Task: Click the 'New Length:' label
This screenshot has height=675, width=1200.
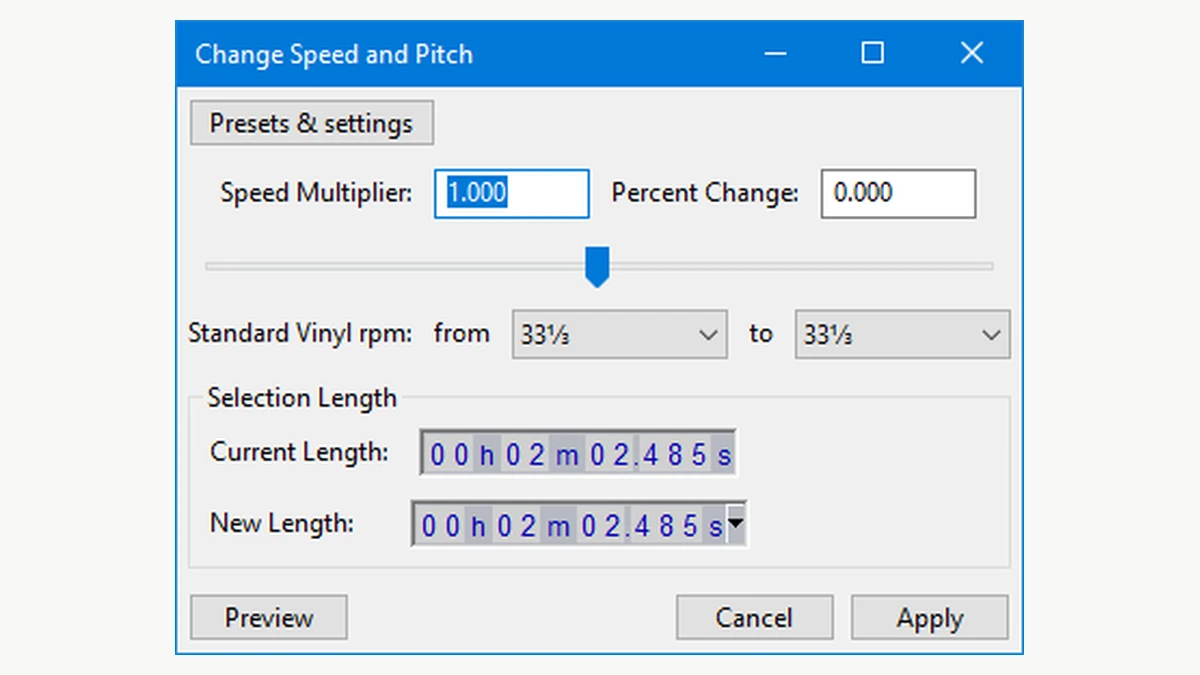Action: 282,522
